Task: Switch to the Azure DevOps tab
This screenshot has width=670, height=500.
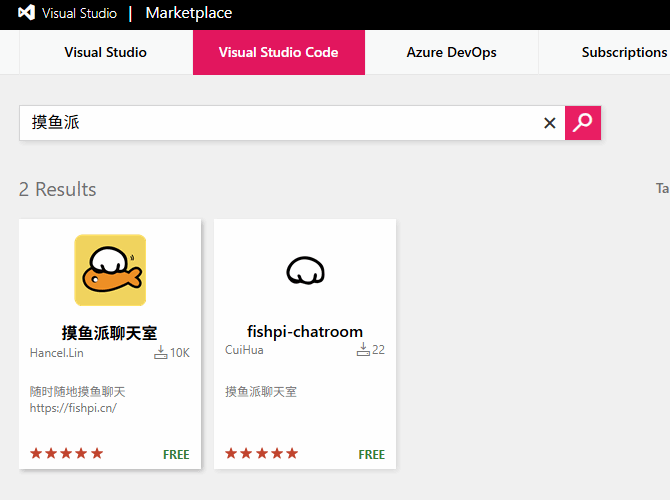Action: (451, 52)
